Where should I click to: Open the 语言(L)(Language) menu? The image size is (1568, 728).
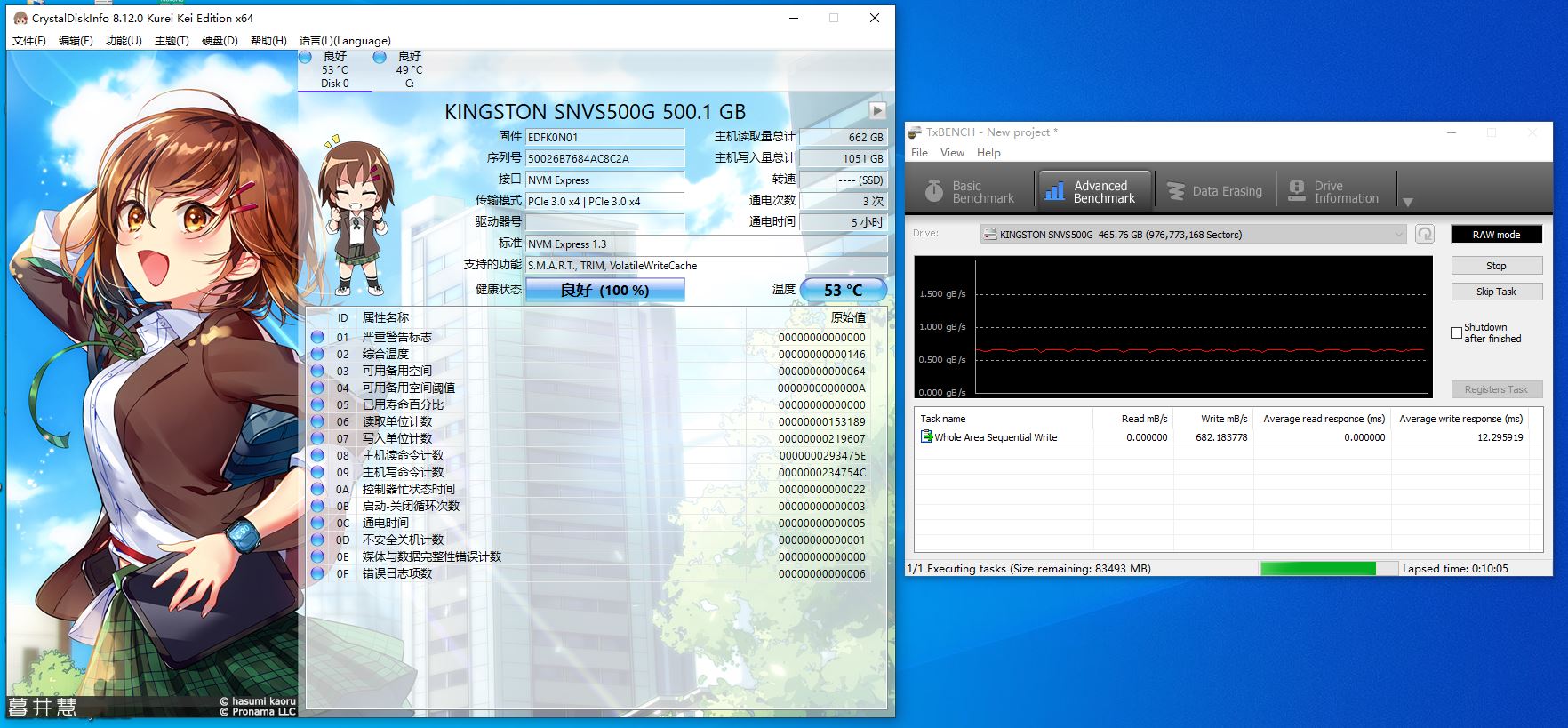(345, 41)
